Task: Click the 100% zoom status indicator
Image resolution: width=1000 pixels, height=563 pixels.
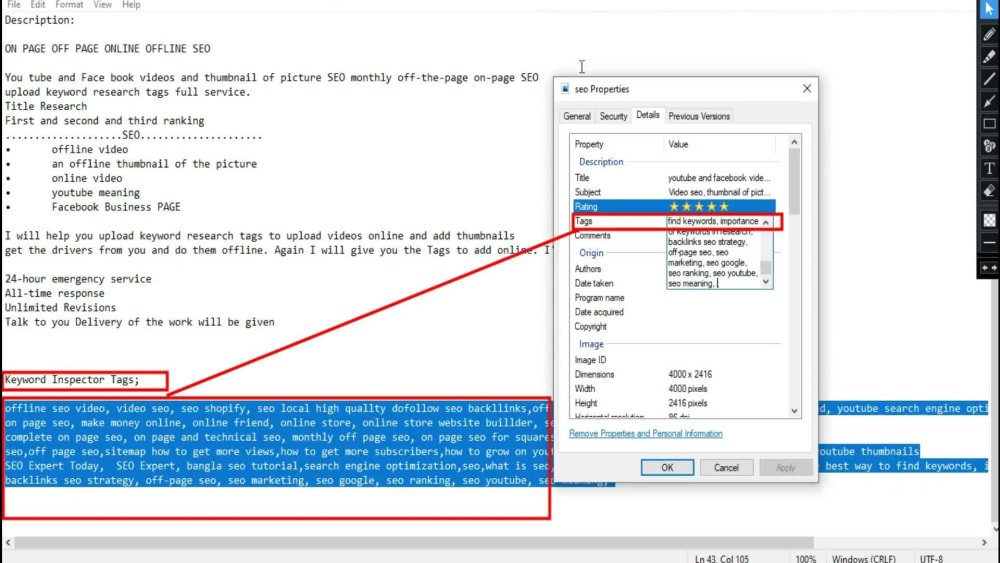Action: 805,559
